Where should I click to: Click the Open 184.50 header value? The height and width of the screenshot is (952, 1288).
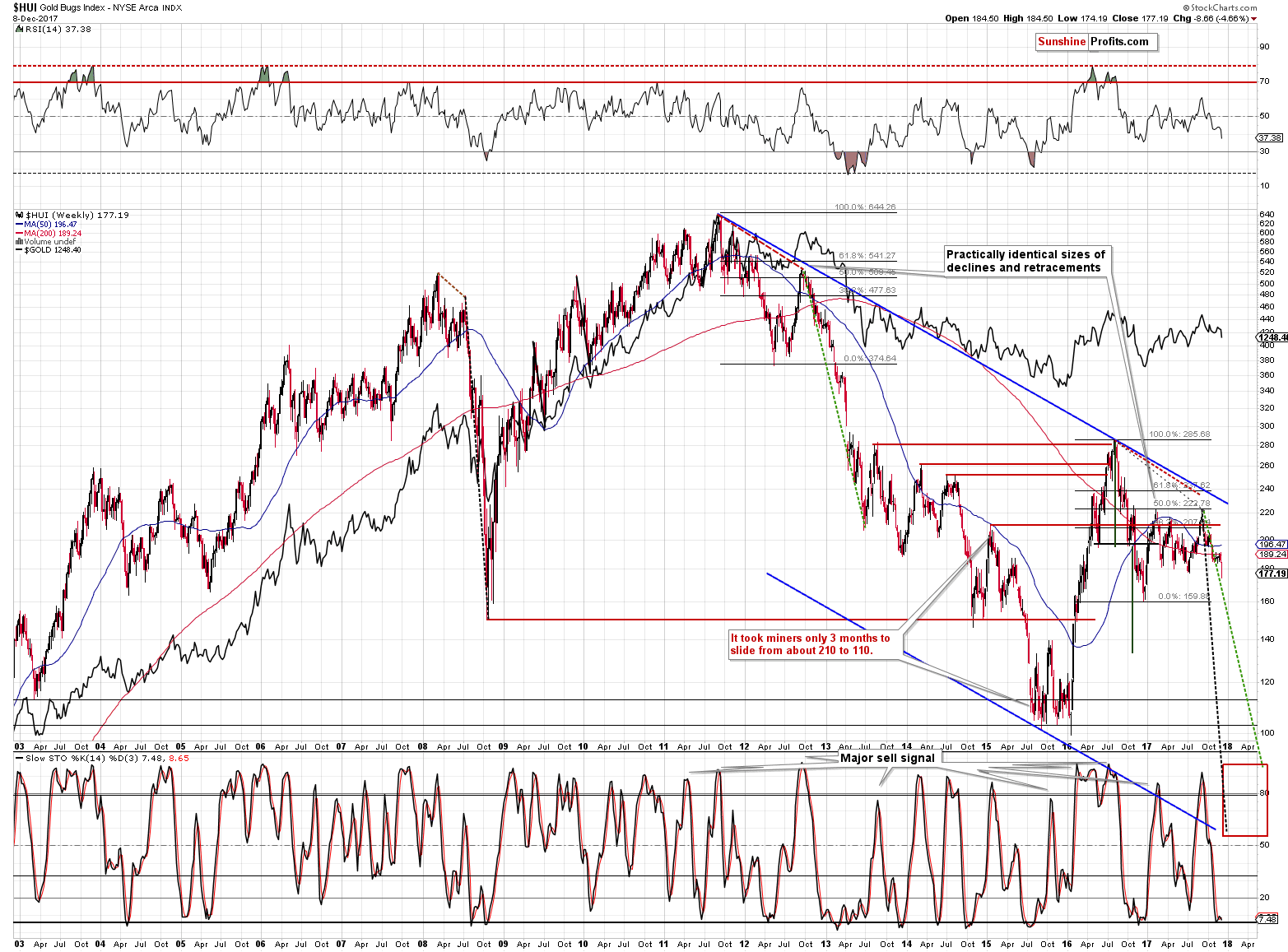pyautogui.click(x=971, y=18)
